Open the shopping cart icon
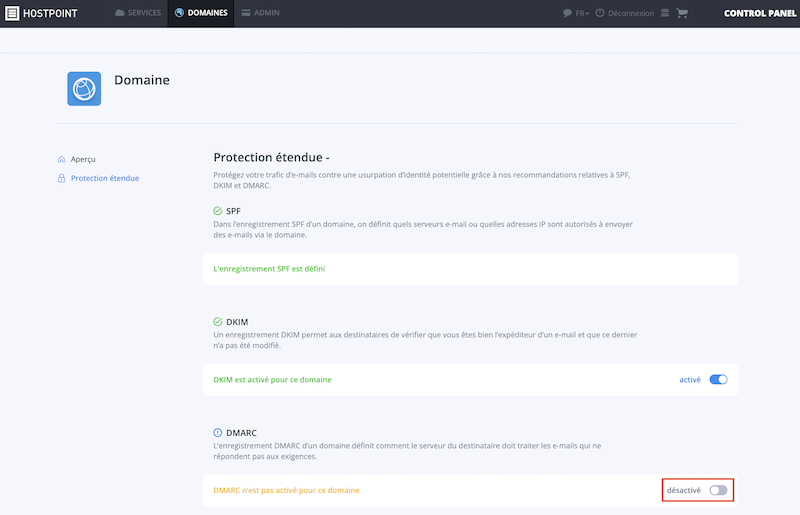 tap(682, 13)
